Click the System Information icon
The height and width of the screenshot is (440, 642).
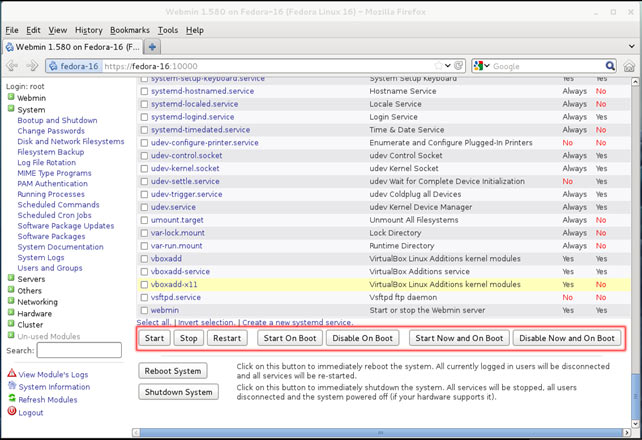pos(12,386)
